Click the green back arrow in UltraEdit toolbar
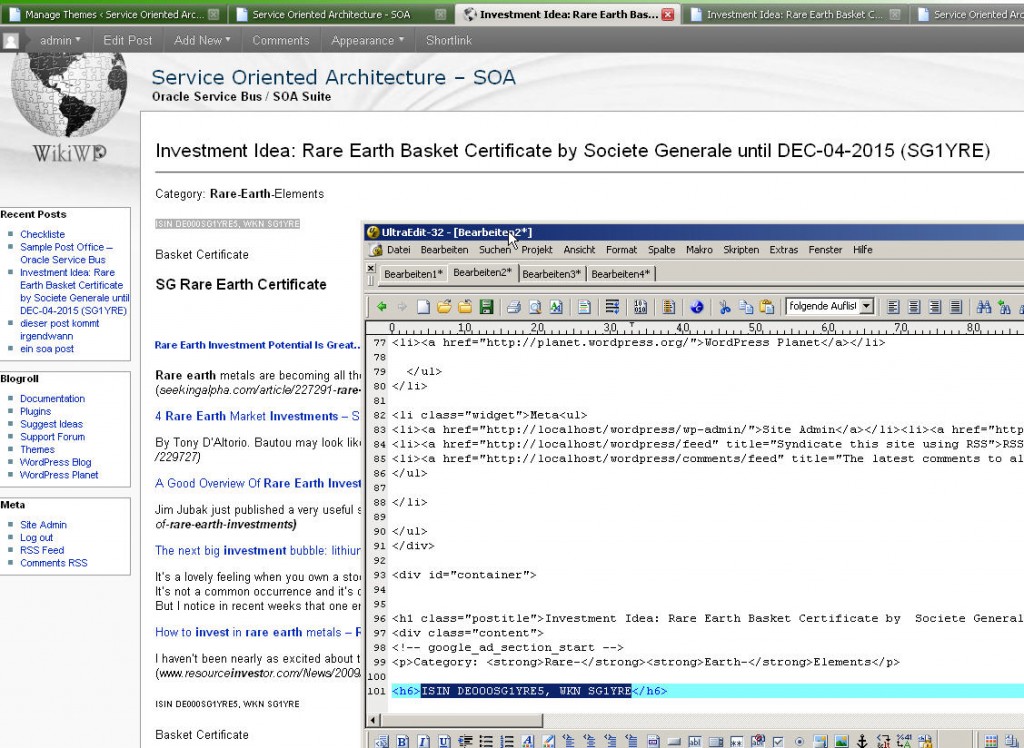 click(x=382, y=306)
